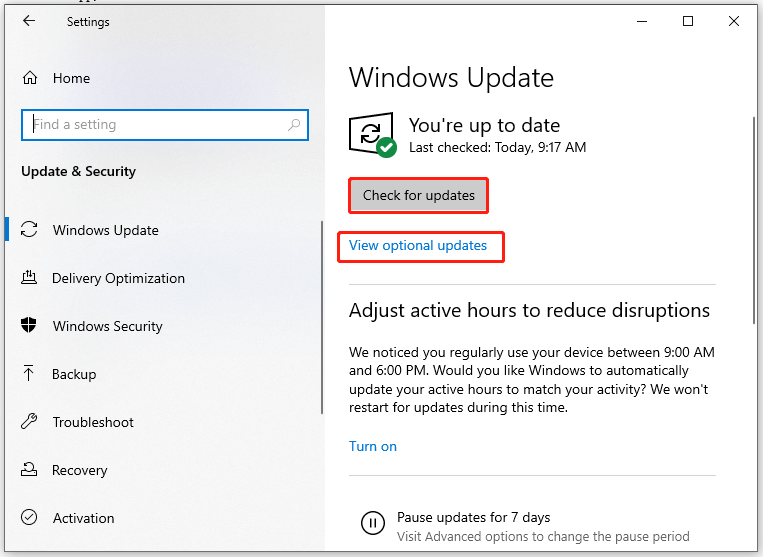This screenshot has width=763, height=557.
Task: Click the Delivery Optimization icon
Action: (29, 277)
